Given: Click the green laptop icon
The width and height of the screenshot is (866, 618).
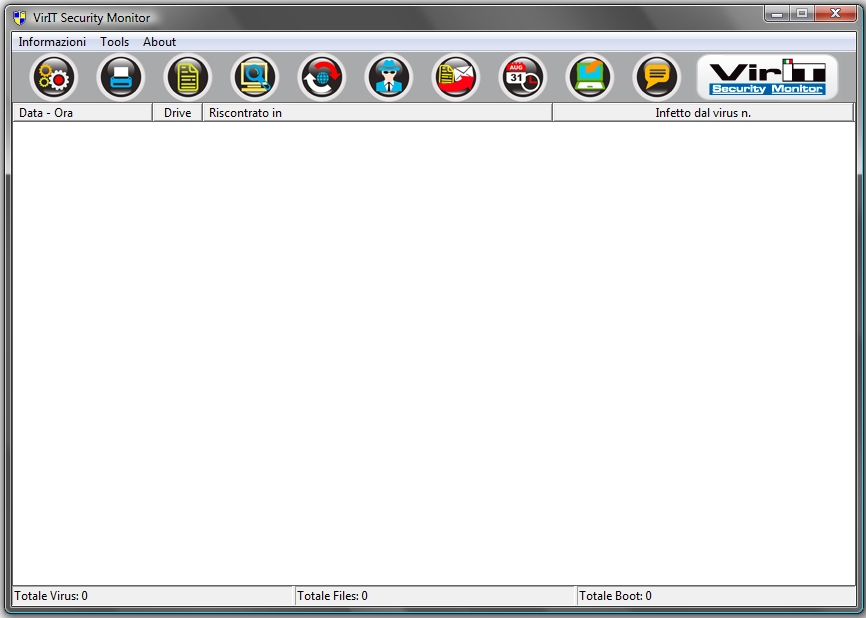Looking at the screenshot, I should click(590, 77).
